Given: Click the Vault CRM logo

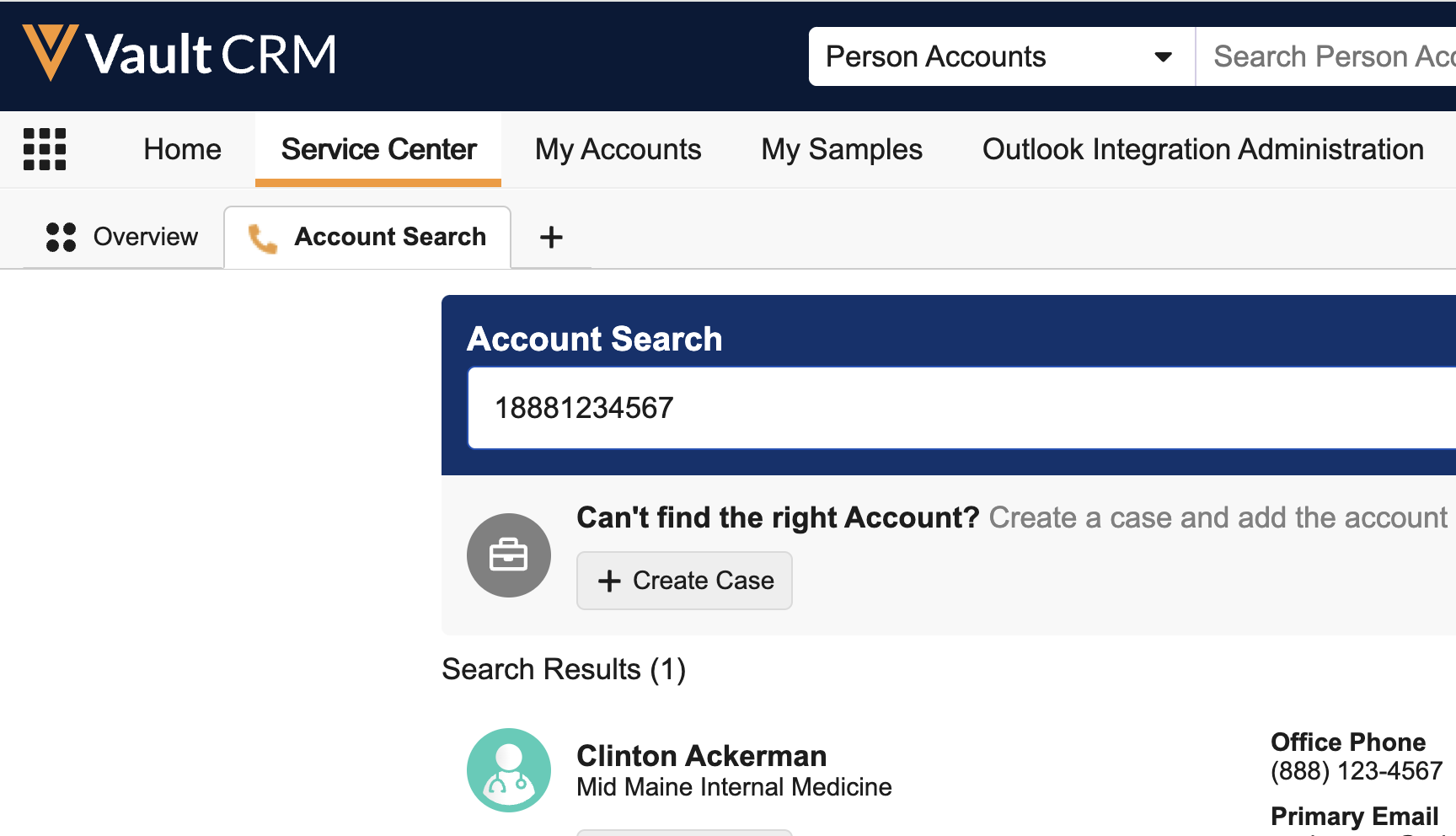Looking at the screenshot, I should pyautogui.click(x=179, y=54).
